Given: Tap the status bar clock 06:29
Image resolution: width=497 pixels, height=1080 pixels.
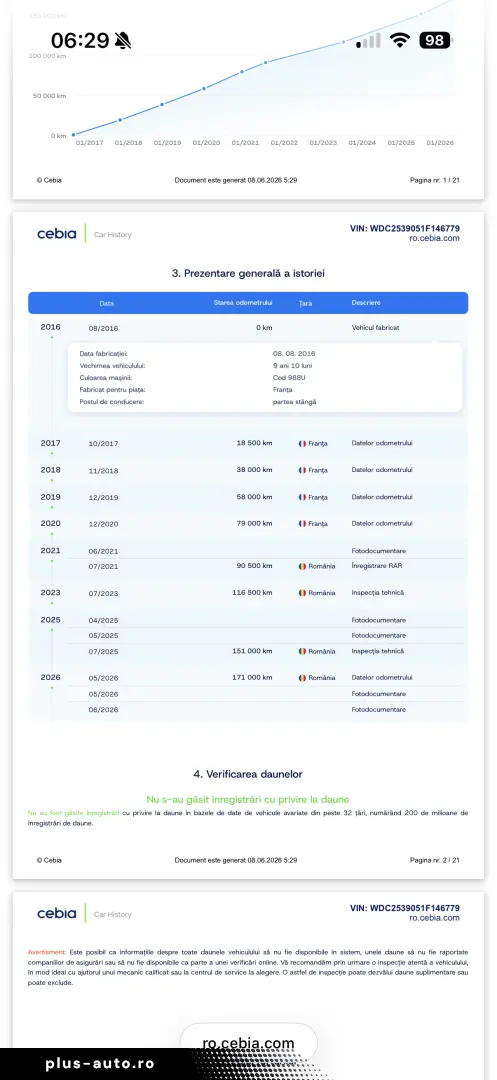Looking at the screenshot, I should pyautogui.click(x=81, y=41).
